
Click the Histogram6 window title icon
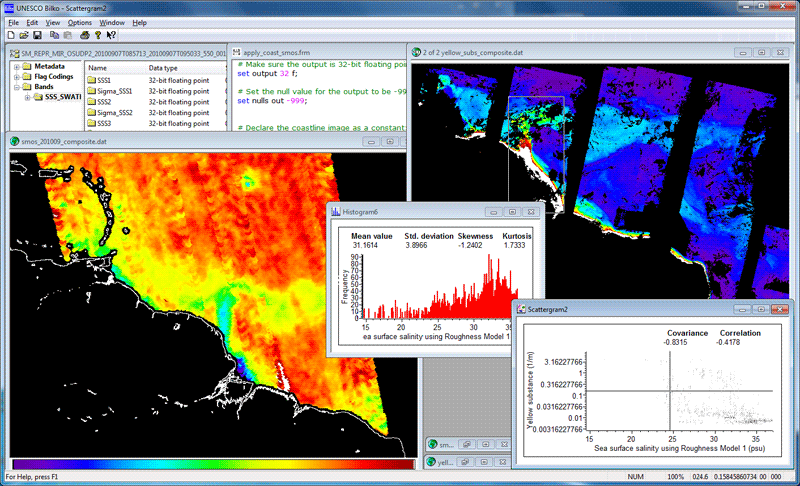click(x=336, y=211)
